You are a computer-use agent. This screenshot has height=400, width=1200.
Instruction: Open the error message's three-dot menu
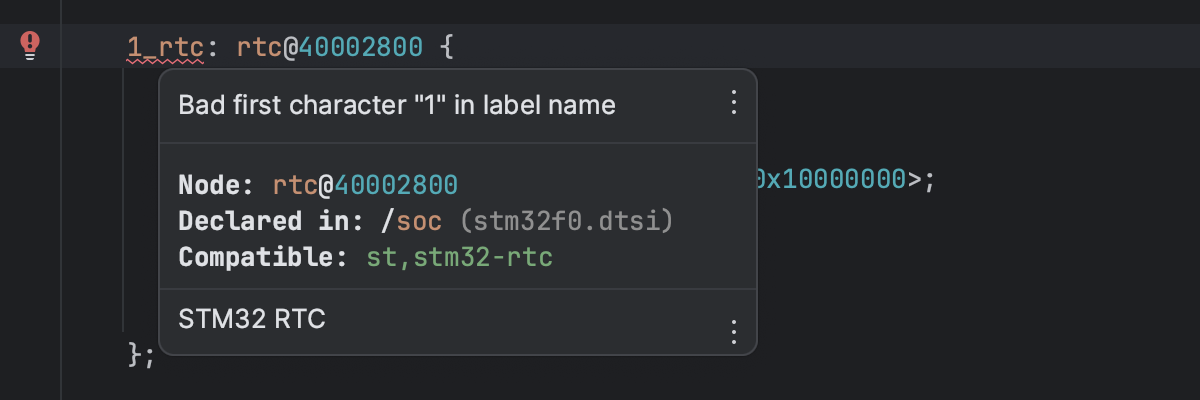(x=733, y=103)
